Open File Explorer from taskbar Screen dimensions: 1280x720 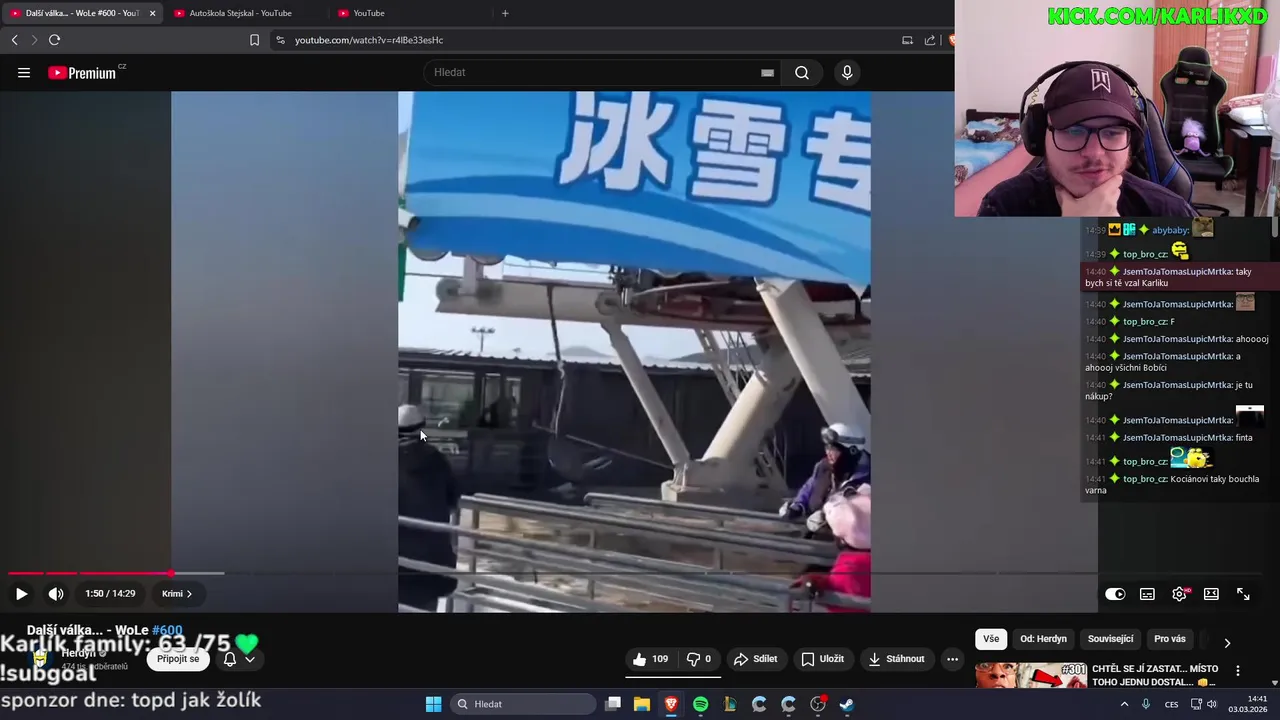642,704
